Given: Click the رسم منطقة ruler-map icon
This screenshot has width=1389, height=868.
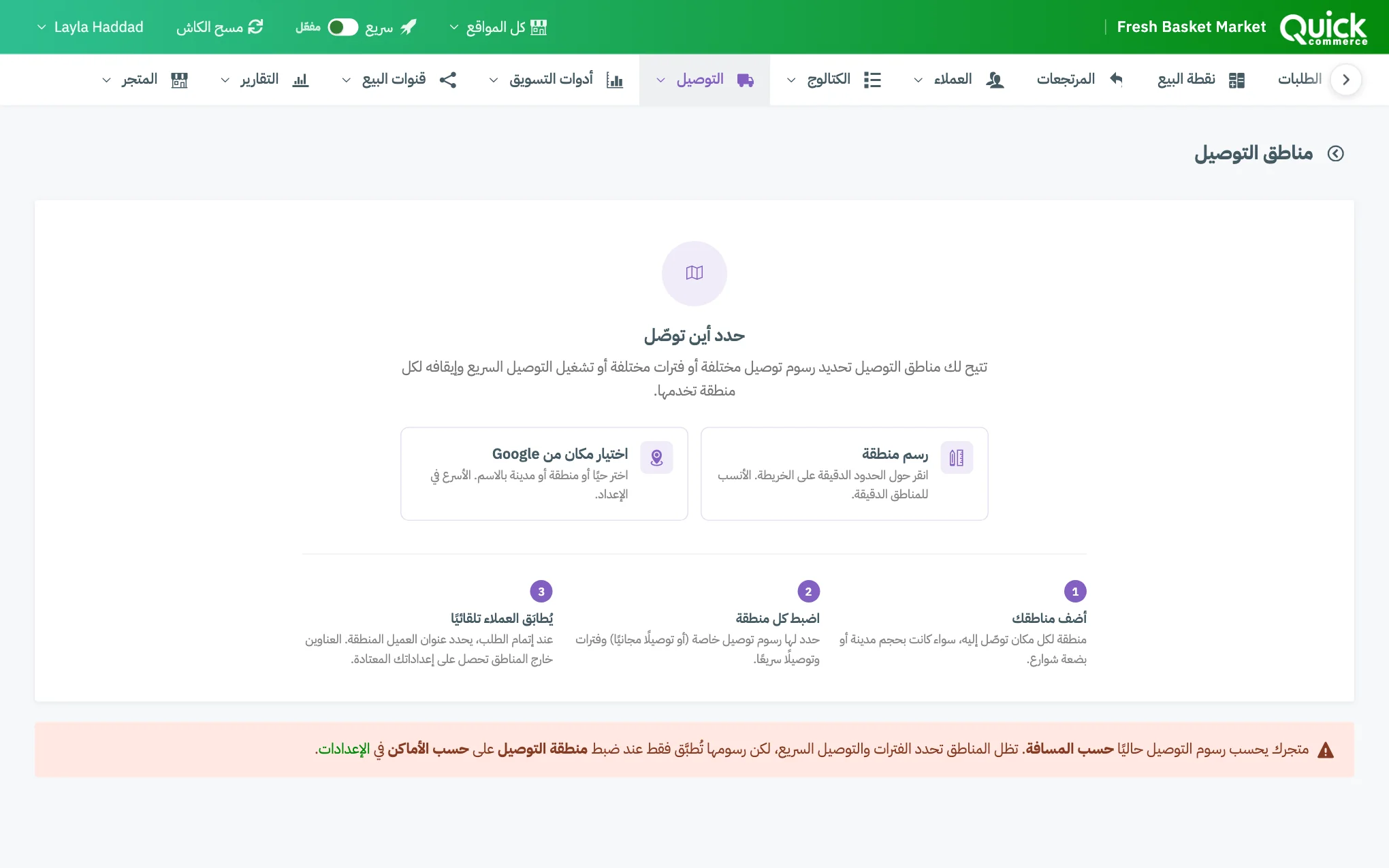Looking at the screenshot, I should click(957, 457).
